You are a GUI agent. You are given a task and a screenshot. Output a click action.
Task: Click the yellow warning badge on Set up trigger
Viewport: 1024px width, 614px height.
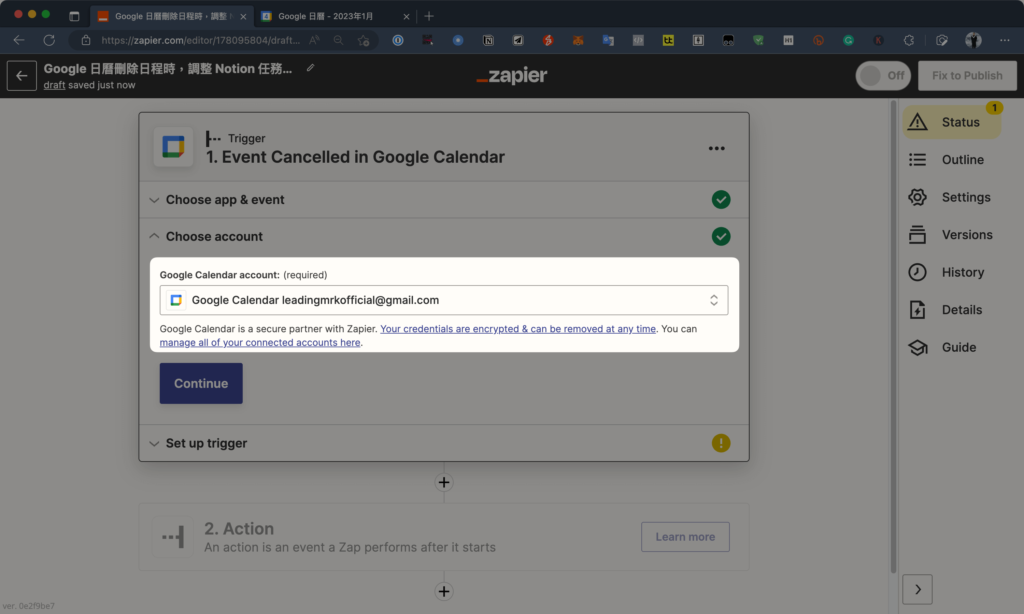pyautogui.click(x=721, y=444)
